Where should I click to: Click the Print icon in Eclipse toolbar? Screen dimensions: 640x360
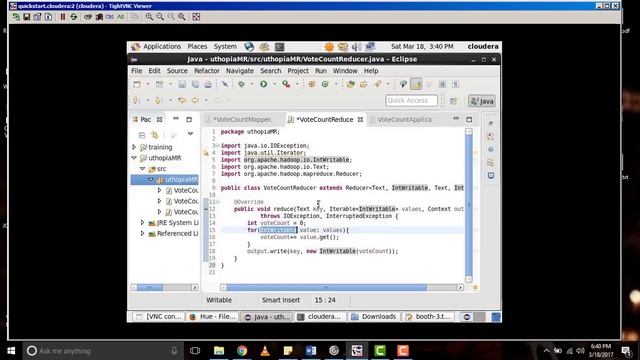point(208,84)
